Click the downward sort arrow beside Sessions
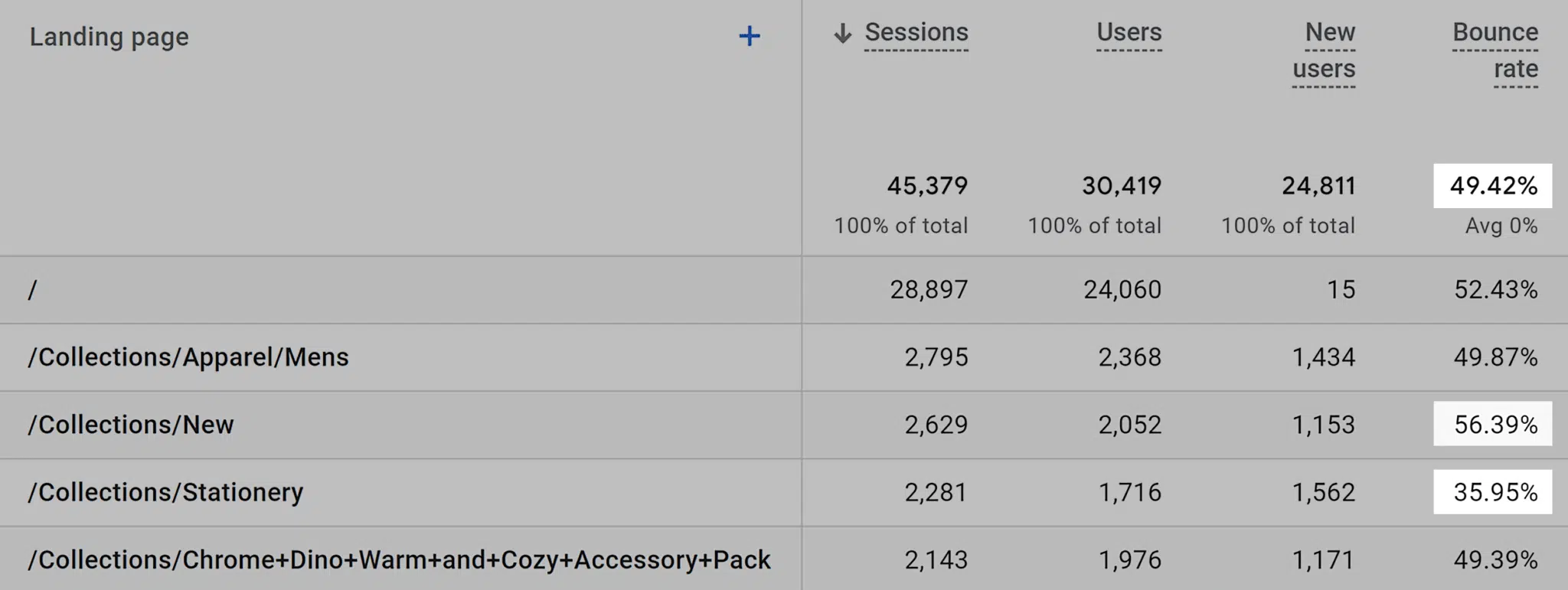Image resolution: width=1568 pixels, height=590 pixels. [x=841, y=34]
